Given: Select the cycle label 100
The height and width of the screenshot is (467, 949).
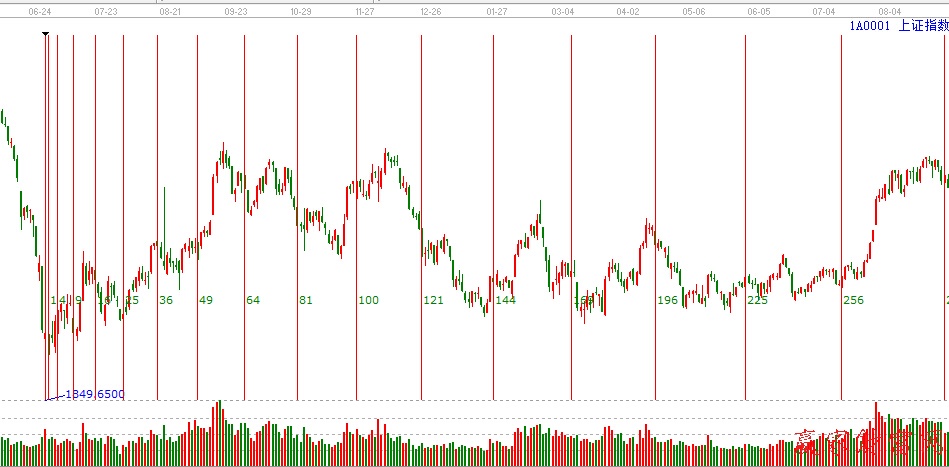Looking at the screenshot, I should 369,300.
